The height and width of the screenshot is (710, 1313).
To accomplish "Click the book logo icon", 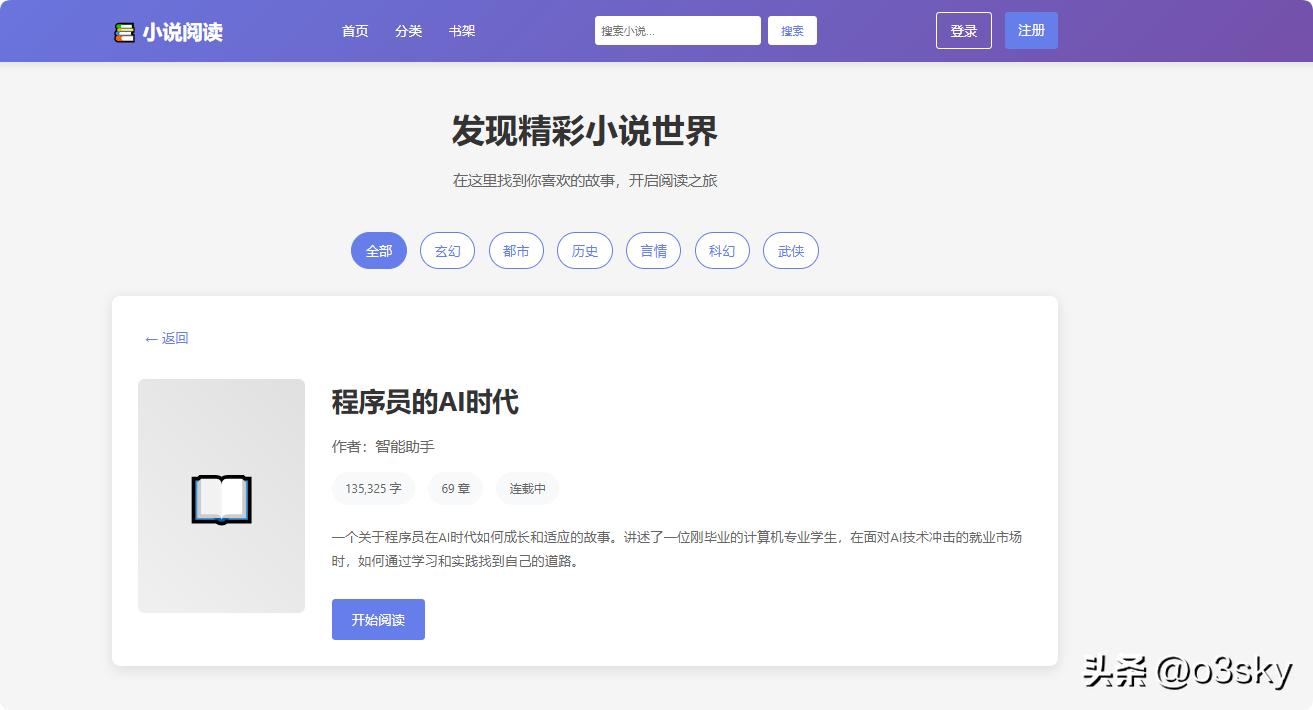I will point(124,30).
